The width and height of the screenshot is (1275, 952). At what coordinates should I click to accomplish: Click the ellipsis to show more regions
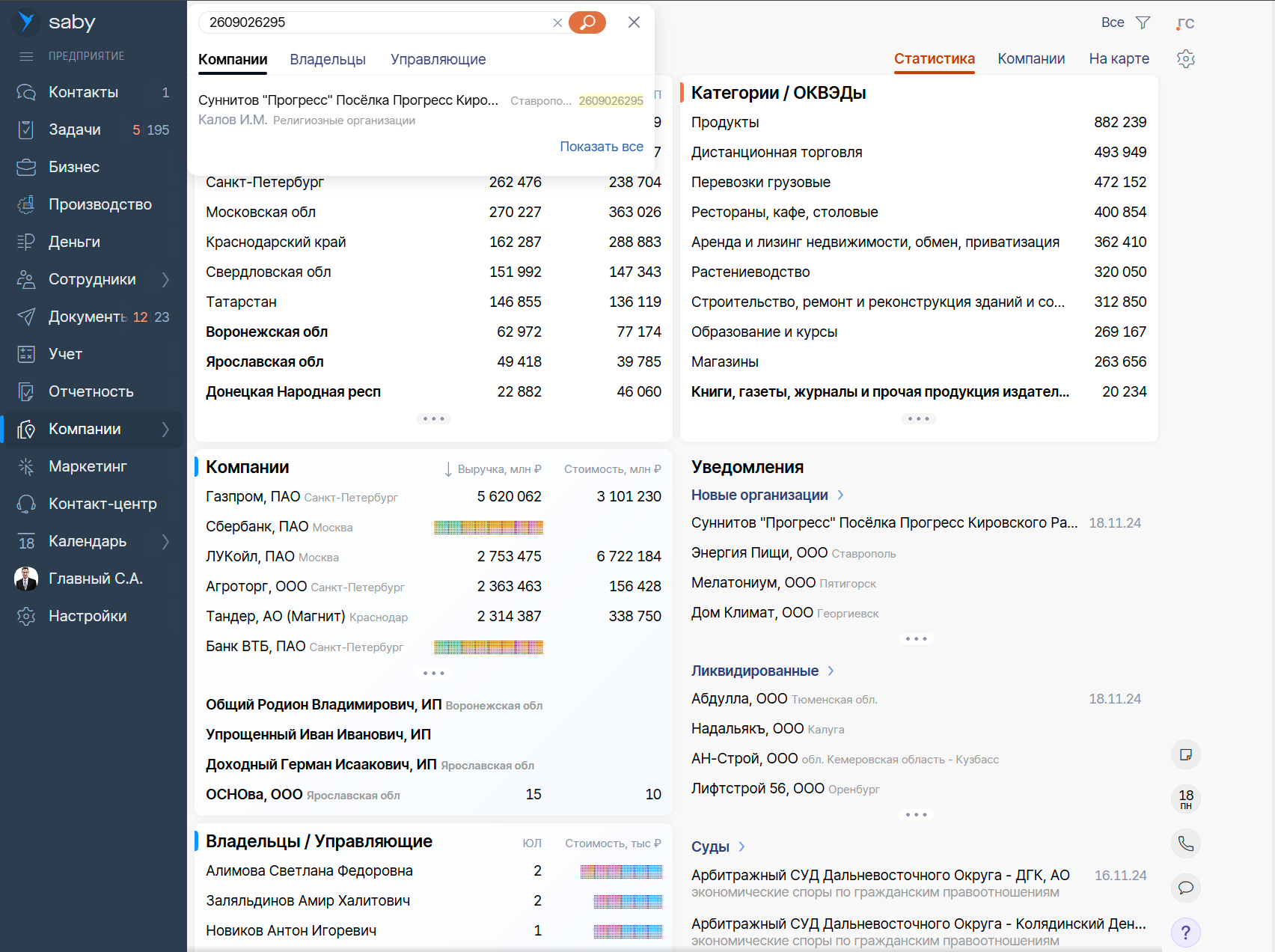pos(433,418)
